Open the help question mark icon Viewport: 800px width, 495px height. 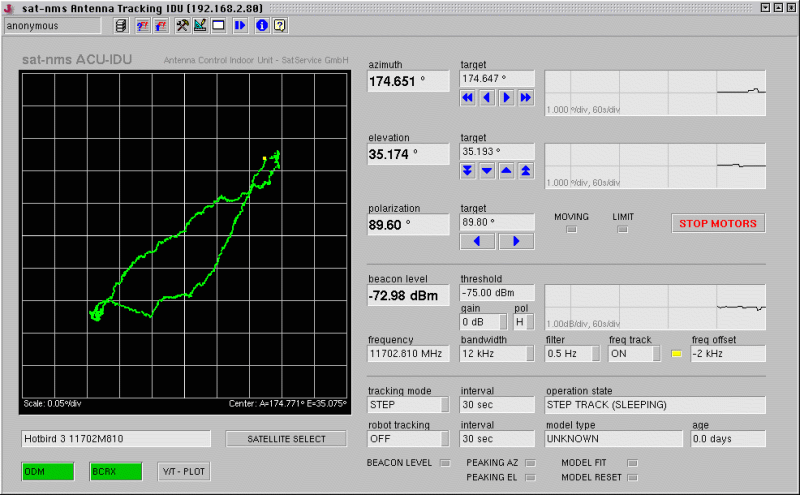(279, 25)
